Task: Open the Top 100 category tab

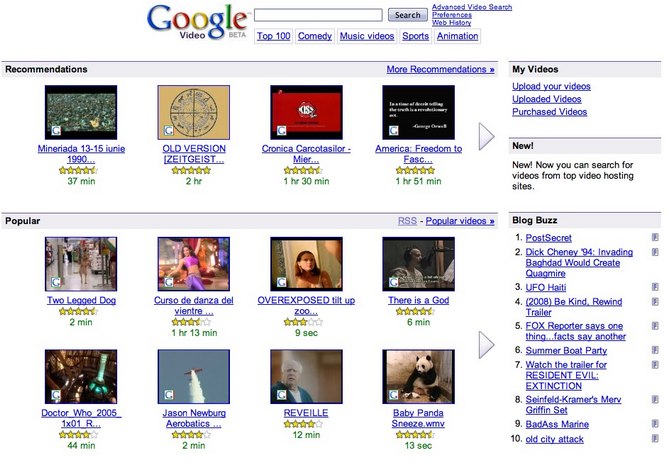Action: [x=274, y=36]
